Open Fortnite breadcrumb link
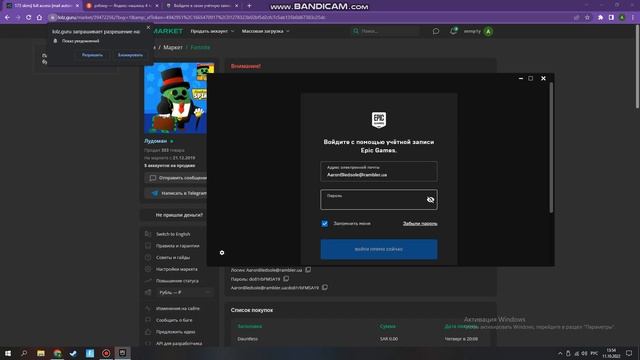Viewport: 640px width, 360px height. pos(200,47)
